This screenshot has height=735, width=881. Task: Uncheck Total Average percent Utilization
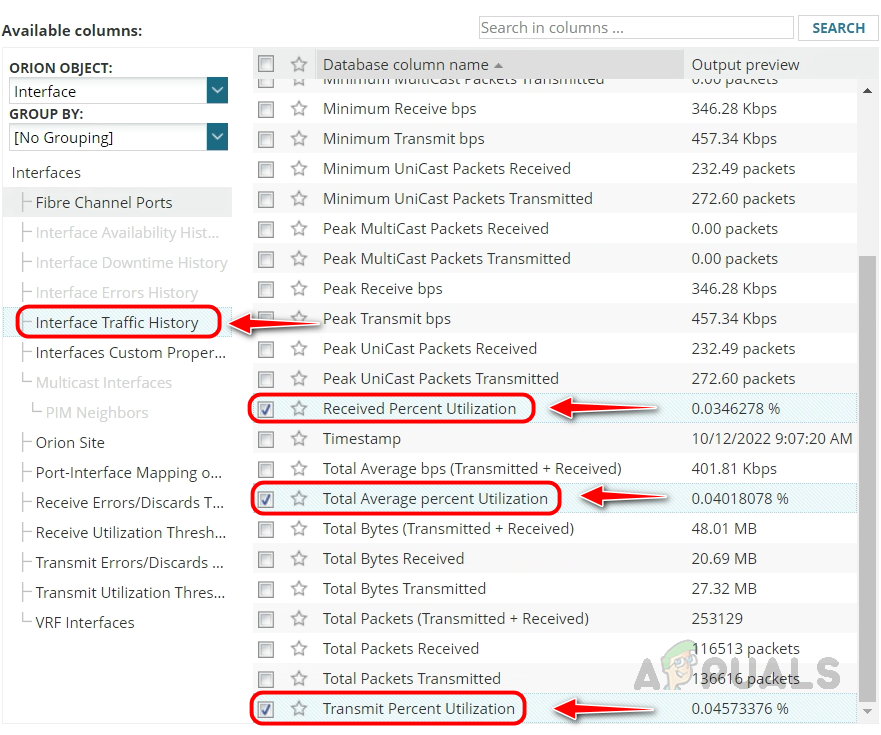point(266,499)
